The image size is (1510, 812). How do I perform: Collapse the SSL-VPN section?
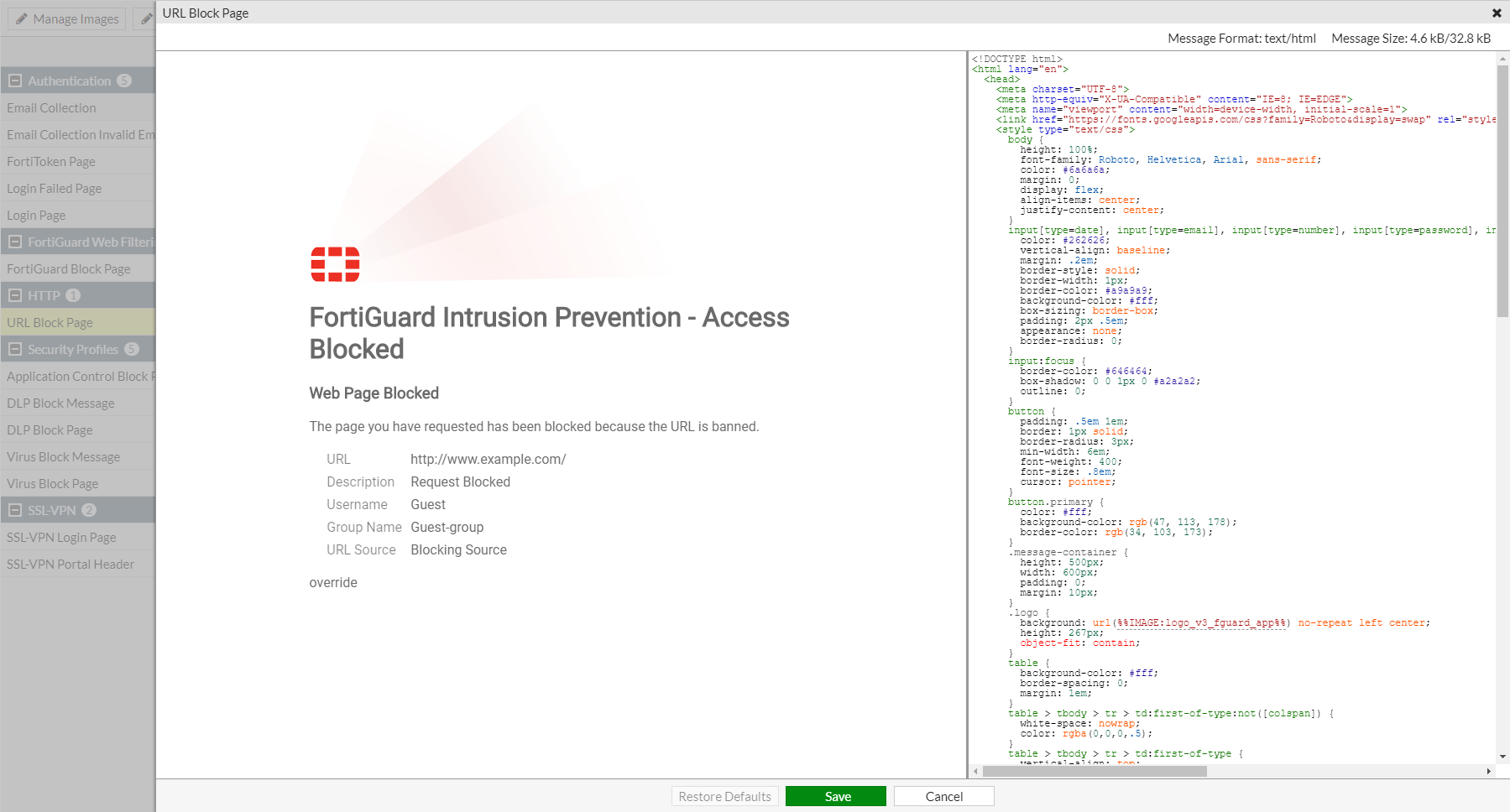point(13,509)
